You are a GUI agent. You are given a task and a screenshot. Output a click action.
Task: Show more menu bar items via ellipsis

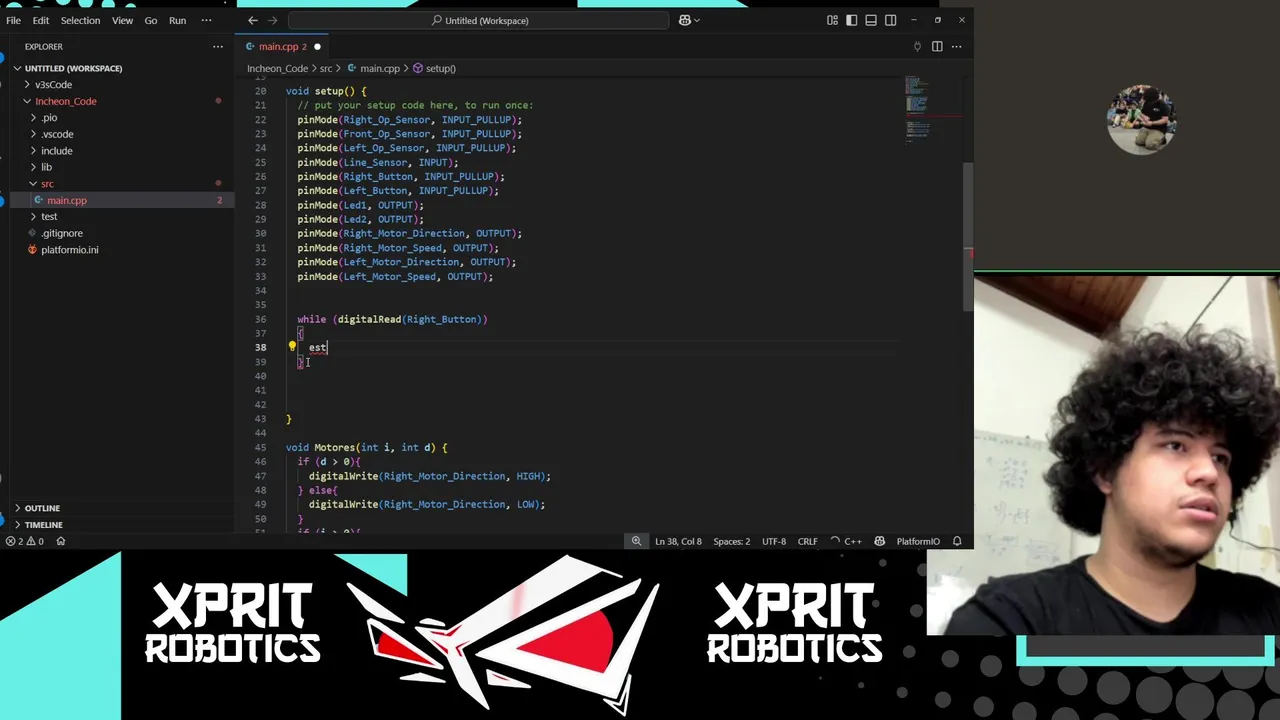pyautogui.click(x=206, y=20)
